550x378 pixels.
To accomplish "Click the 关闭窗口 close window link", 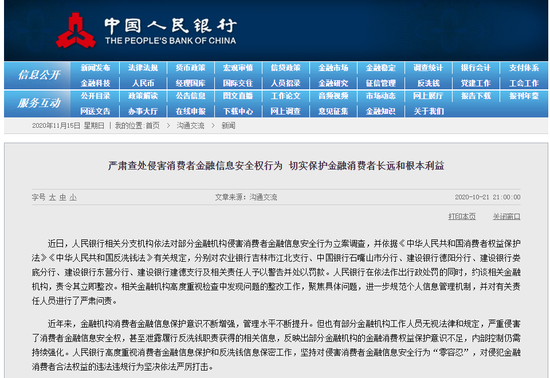I will 507,216.
